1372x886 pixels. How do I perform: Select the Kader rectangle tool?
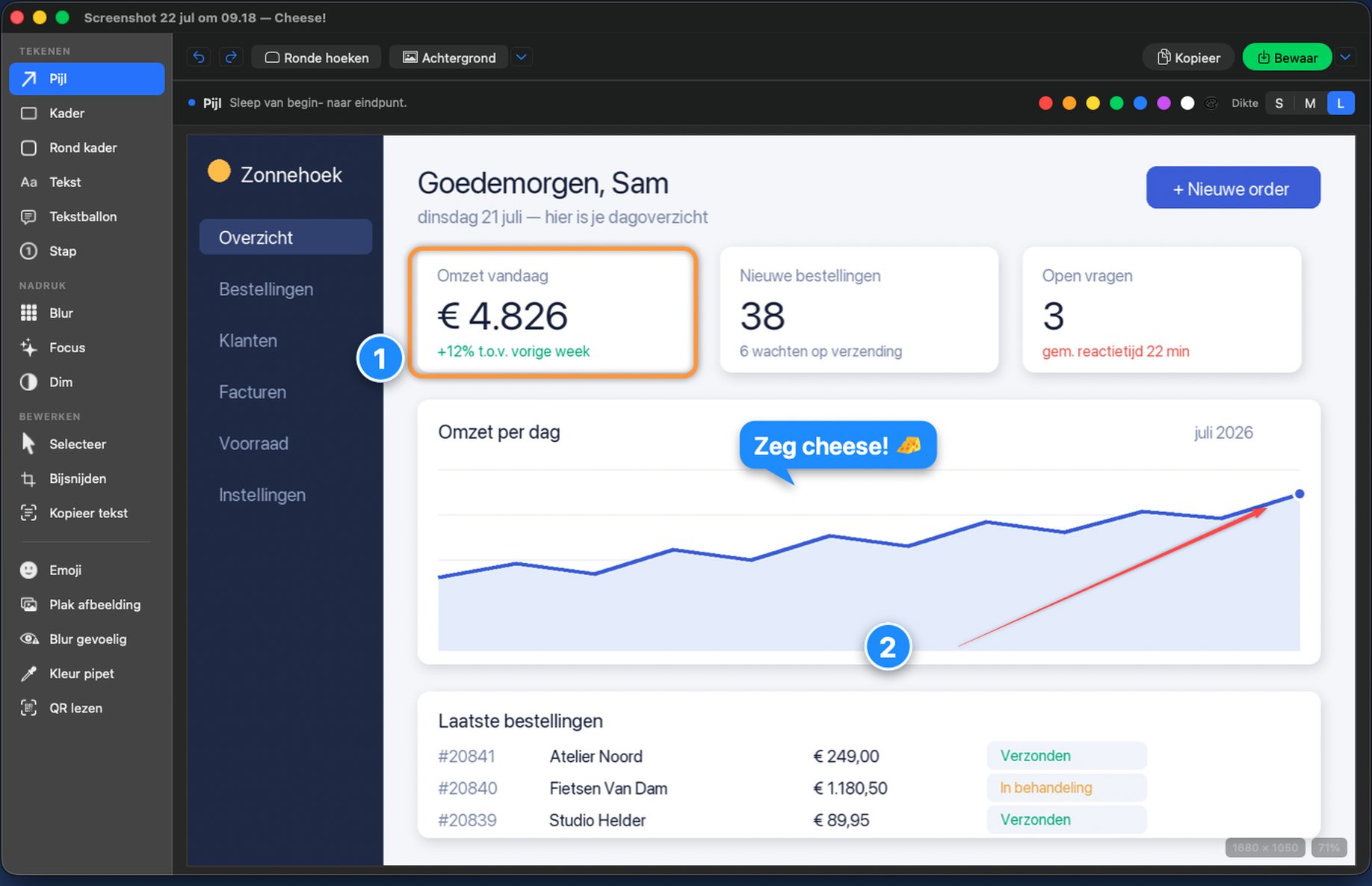coord(87,113)
